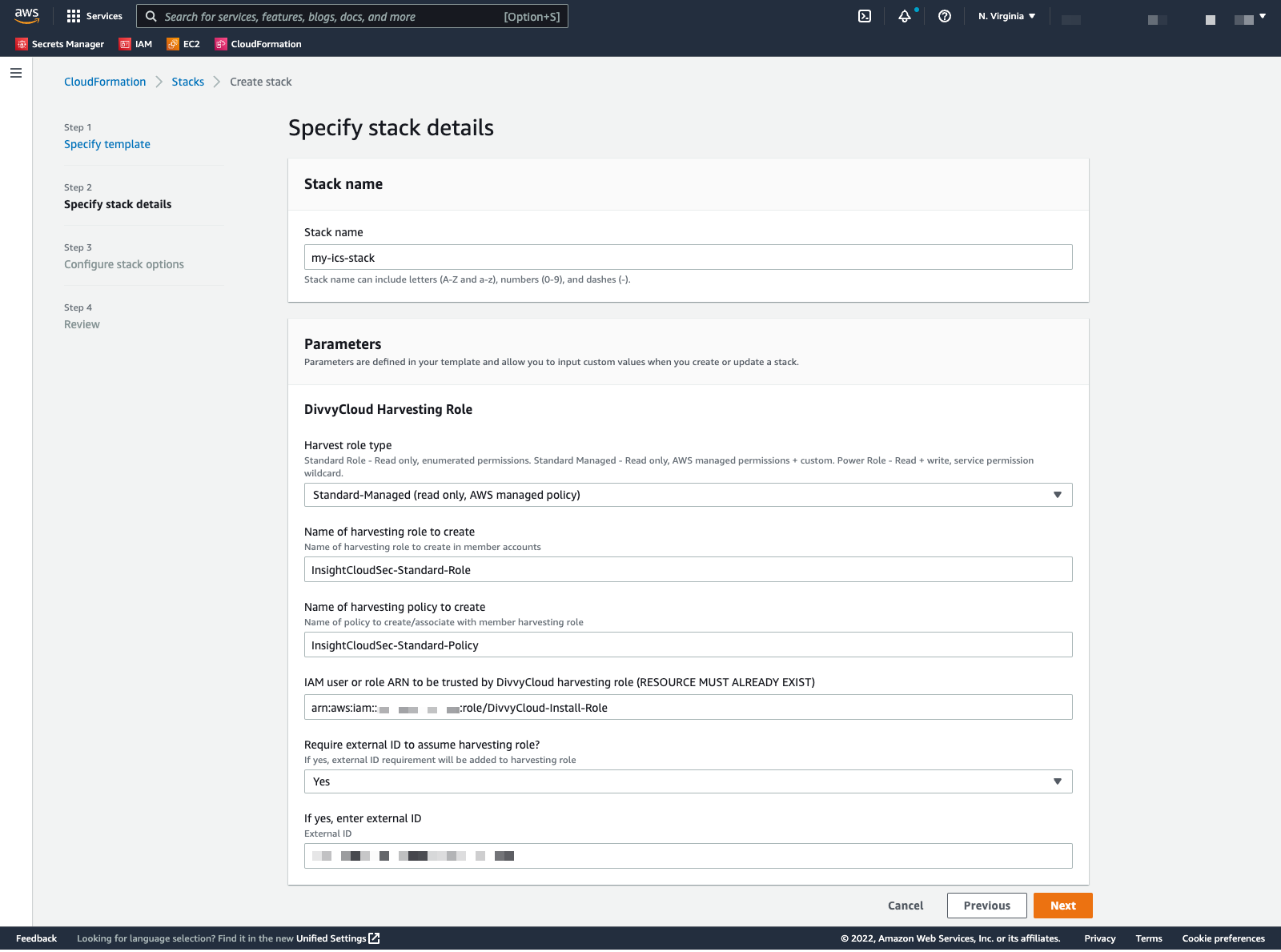Screen dimensions: 1281x952
Task: Click the Stacks breadcrumb link
Action: pos(188,82)
